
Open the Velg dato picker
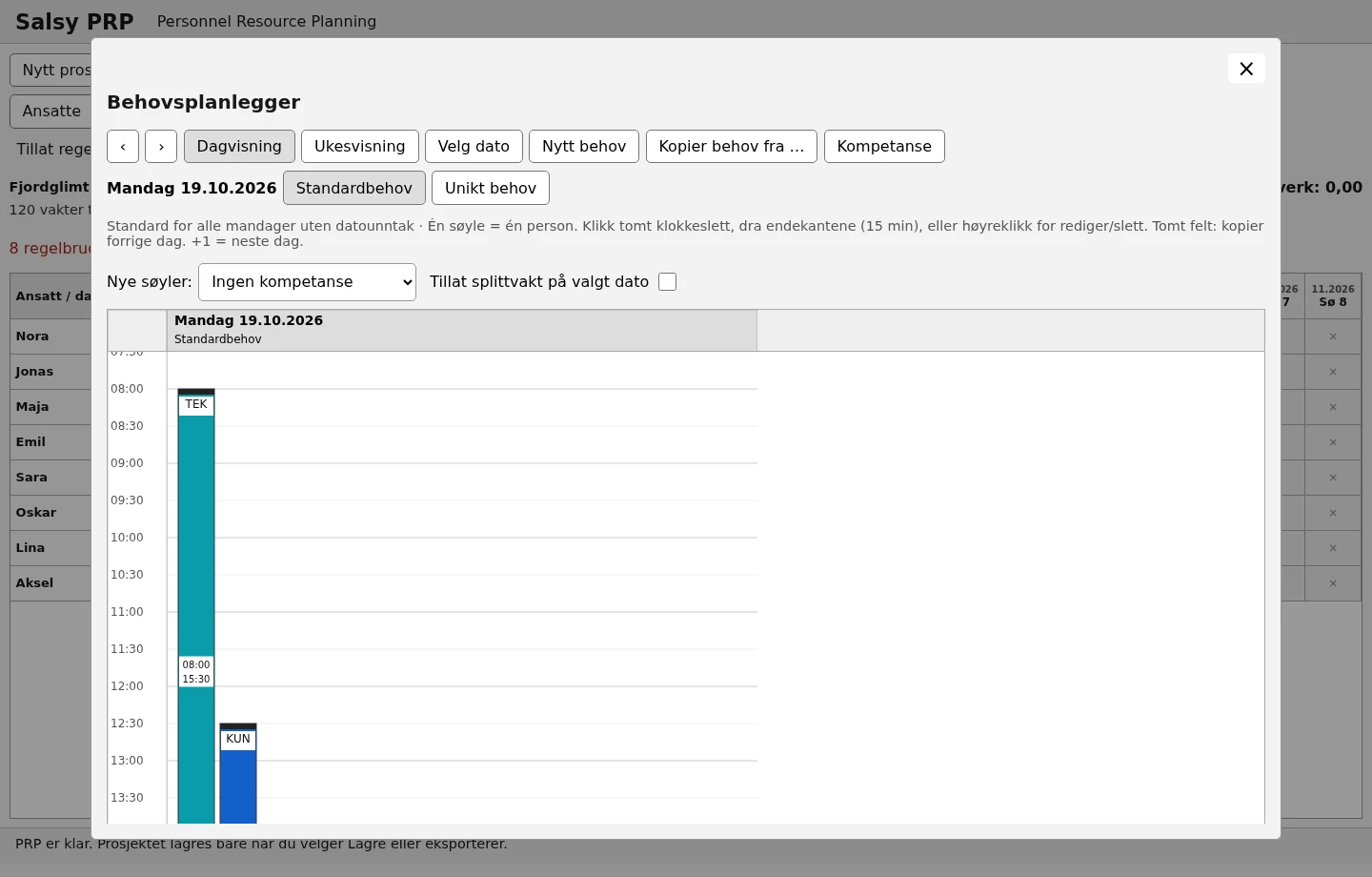pyautogui.click(x=474, y=147)
